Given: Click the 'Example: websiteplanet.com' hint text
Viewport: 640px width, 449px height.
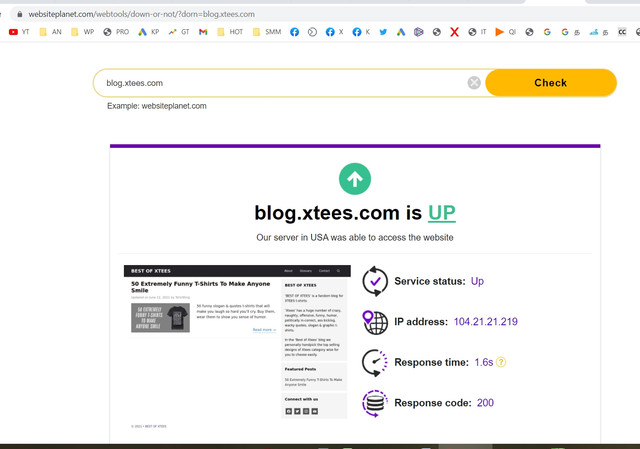Looking at the screenshot, I should click(157, 106).
